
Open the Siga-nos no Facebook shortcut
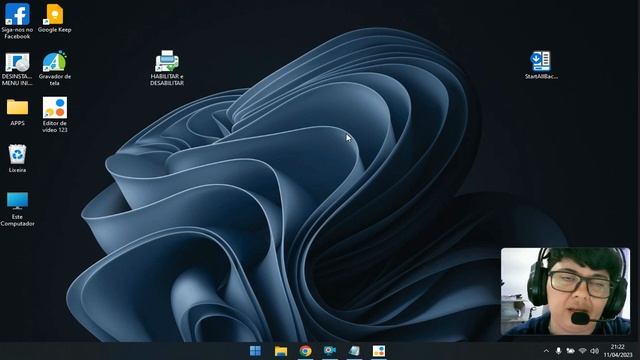pyautogui.click(x=17, y=21)
